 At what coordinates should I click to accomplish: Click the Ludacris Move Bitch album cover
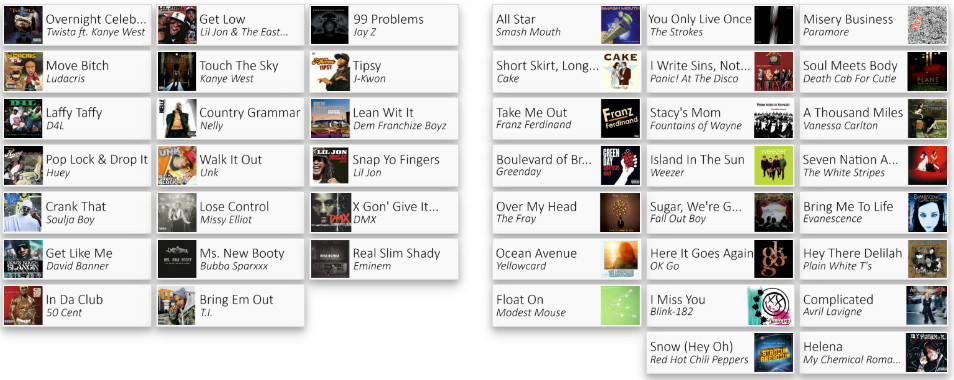point(23,72)
